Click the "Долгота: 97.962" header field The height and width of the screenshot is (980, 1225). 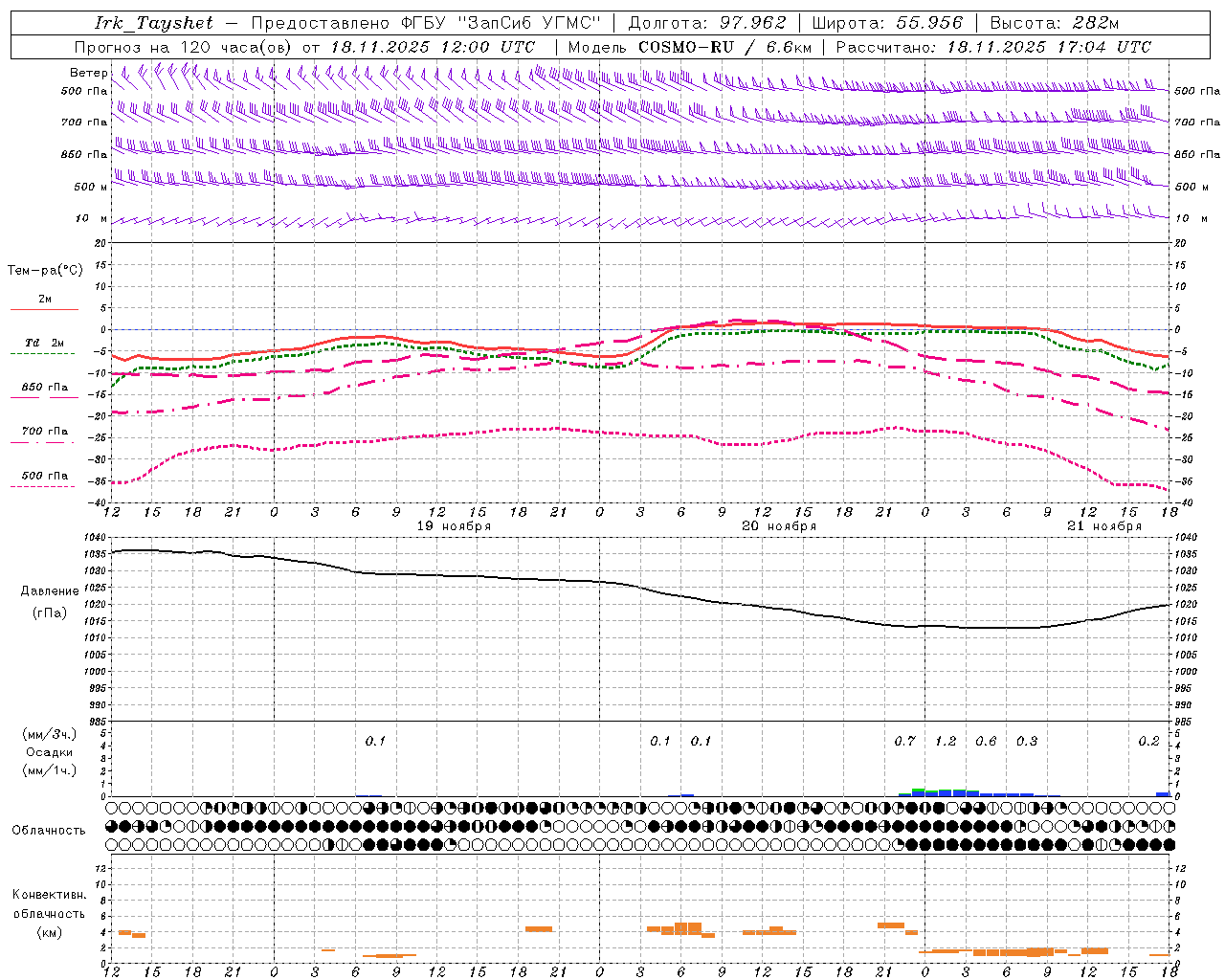[706, 23]
